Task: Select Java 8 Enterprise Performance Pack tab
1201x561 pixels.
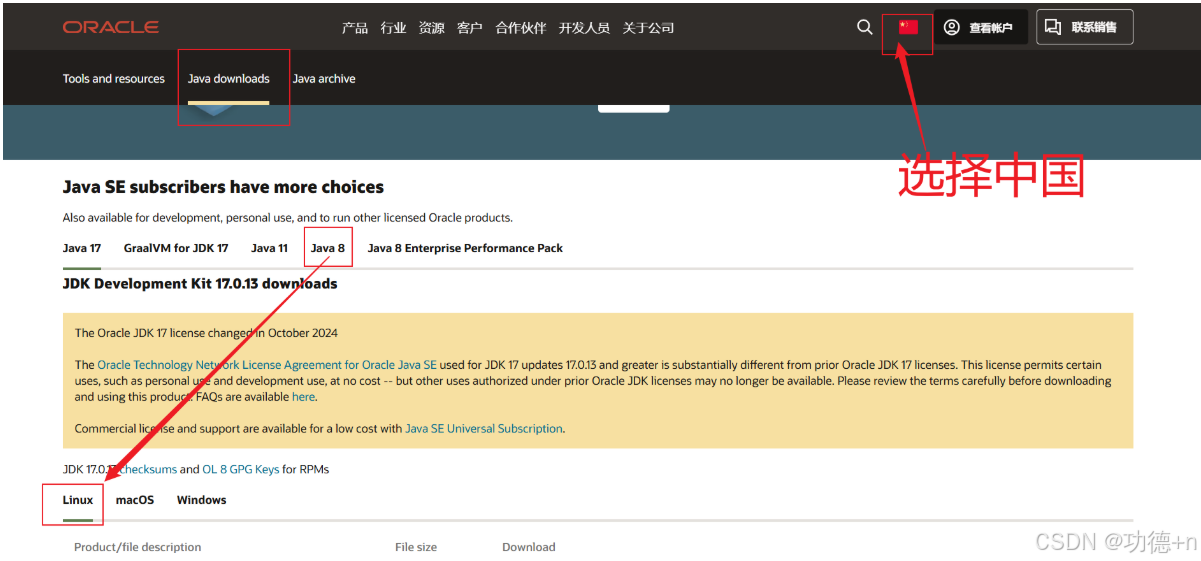Action: 465,248
